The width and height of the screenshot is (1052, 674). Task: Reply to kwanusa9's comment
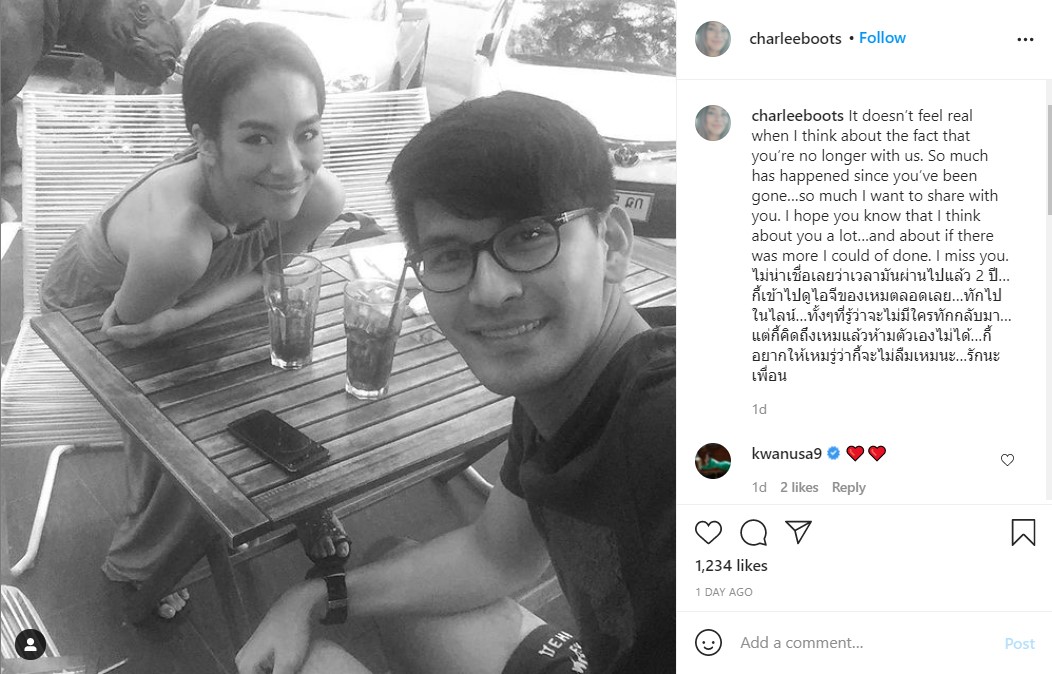coord(849,488)
